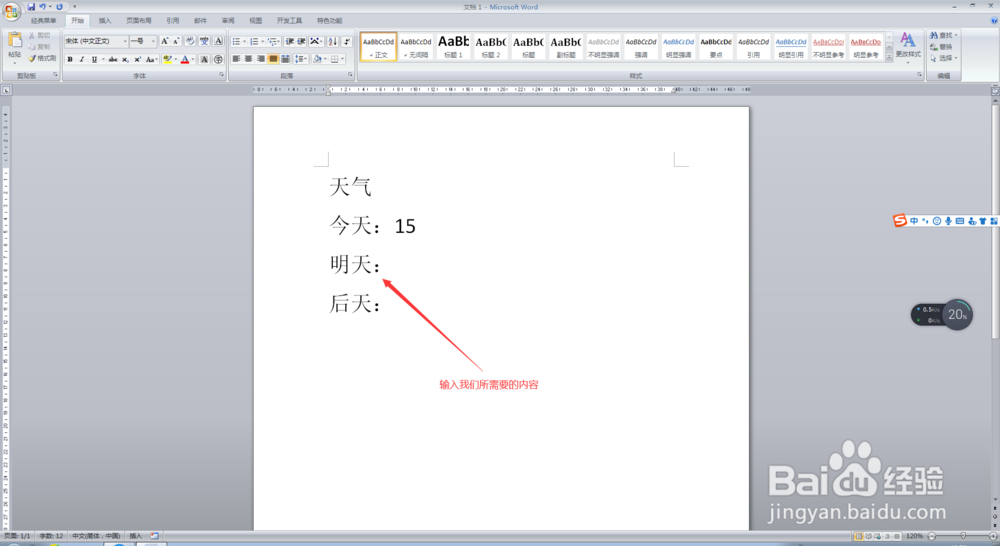Viewport: 1000px width, 546px height.
Task: Switch to the 视图 tab
Action: click(255, 20)
